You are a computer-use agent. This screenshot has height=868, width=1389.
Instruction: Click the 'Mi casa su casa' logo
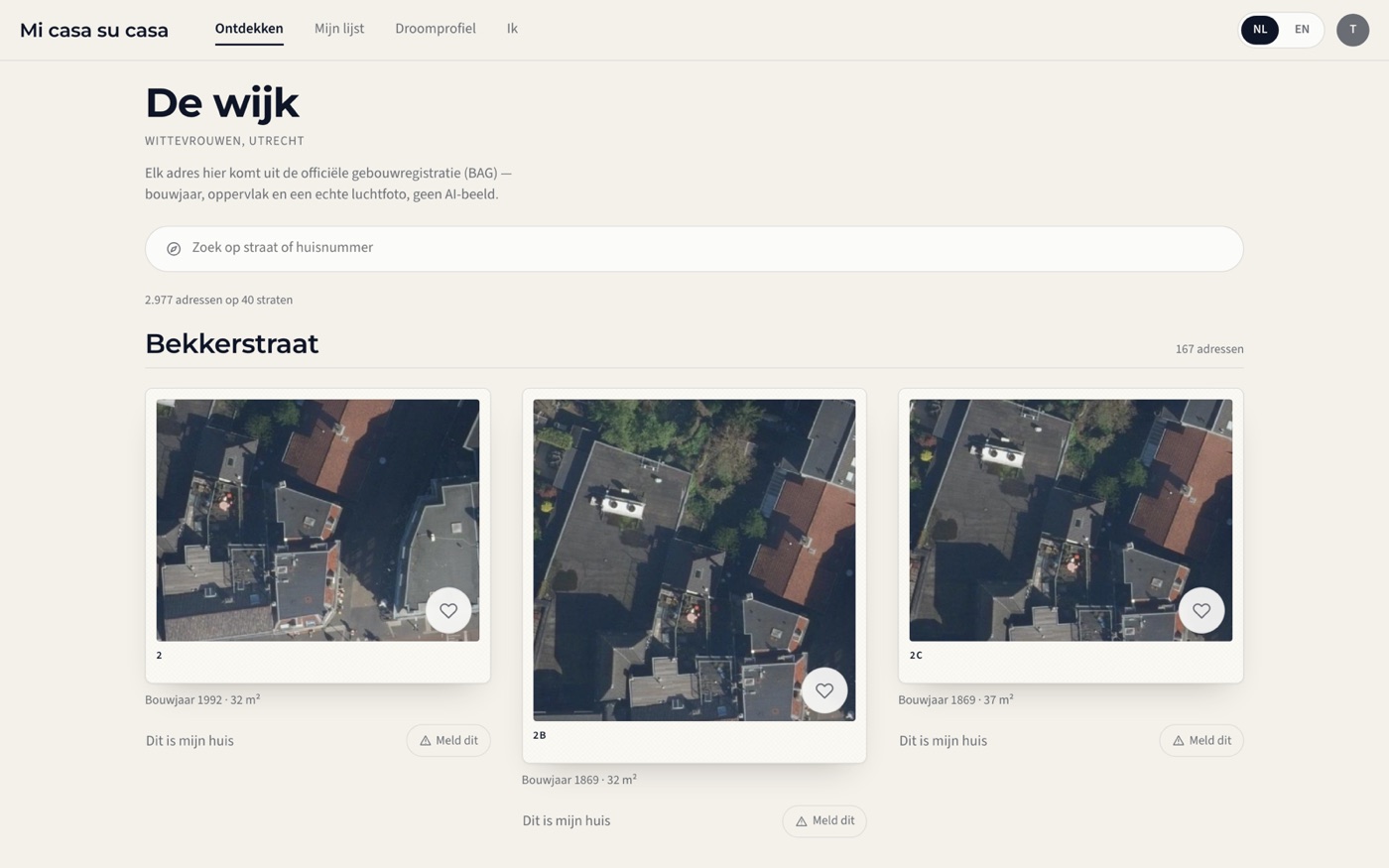tap(94, 30)
